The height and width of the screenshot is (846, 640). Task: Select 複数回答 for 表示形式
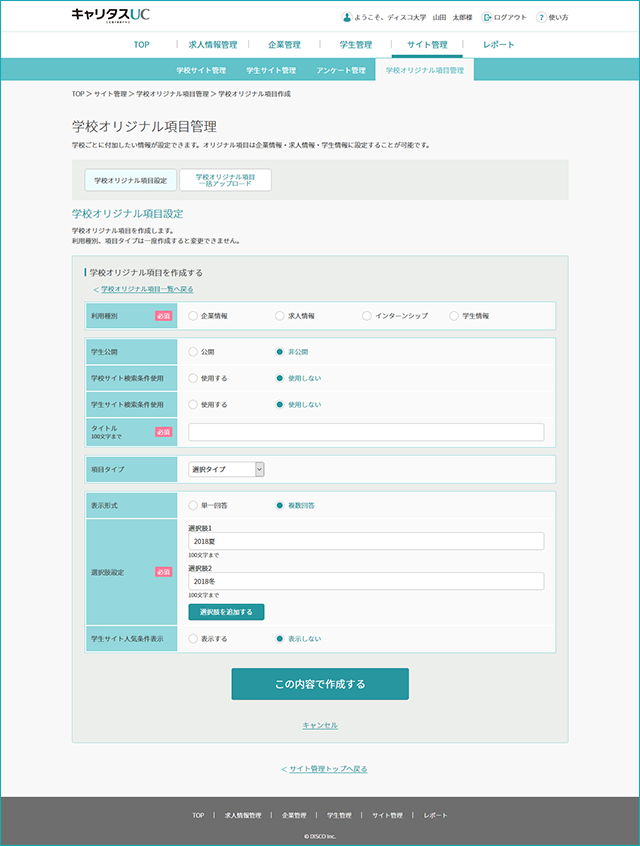(x=280, y=506)
